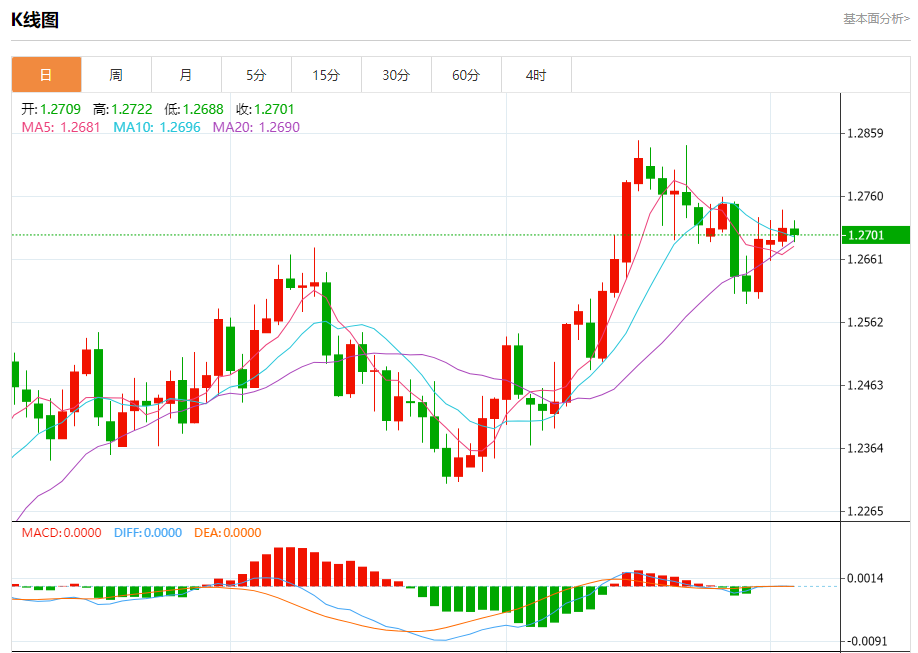The height and width of the screenshot is (653, 918).
Task: Click the MACD:0.0000 indicator label
Action: (x=61, y=532)
